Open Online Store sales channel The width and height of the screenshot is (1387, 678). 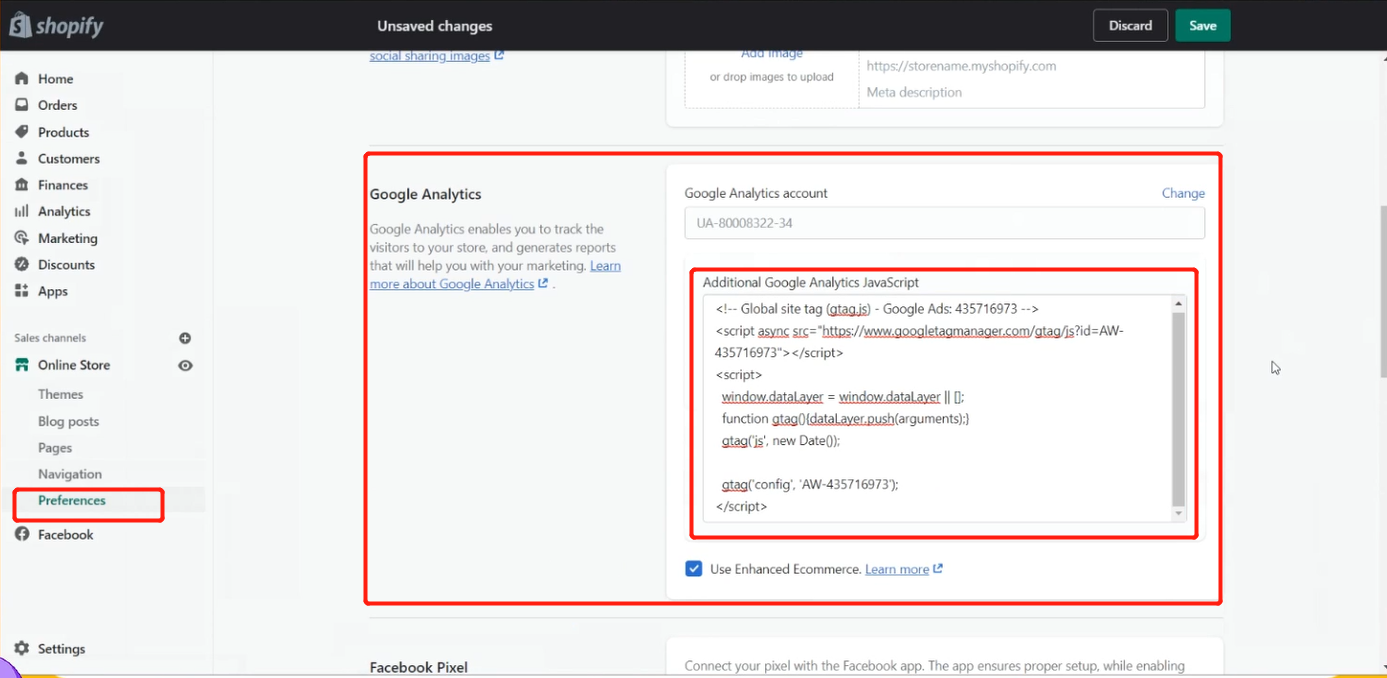tap(74, 365)
